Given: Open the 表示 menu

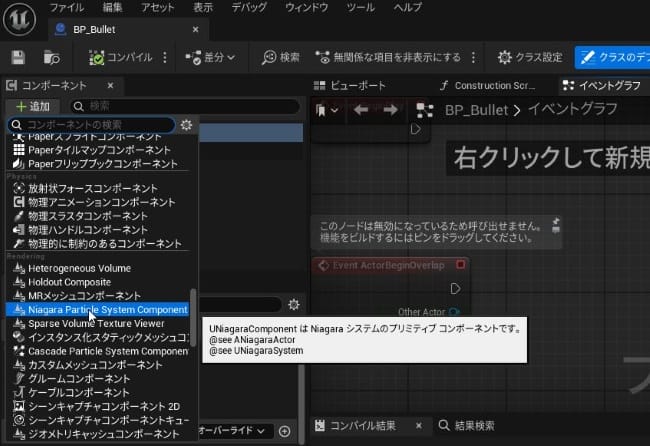Looking at the screenshot, I should pyautogui.click(x=203, y=7).
